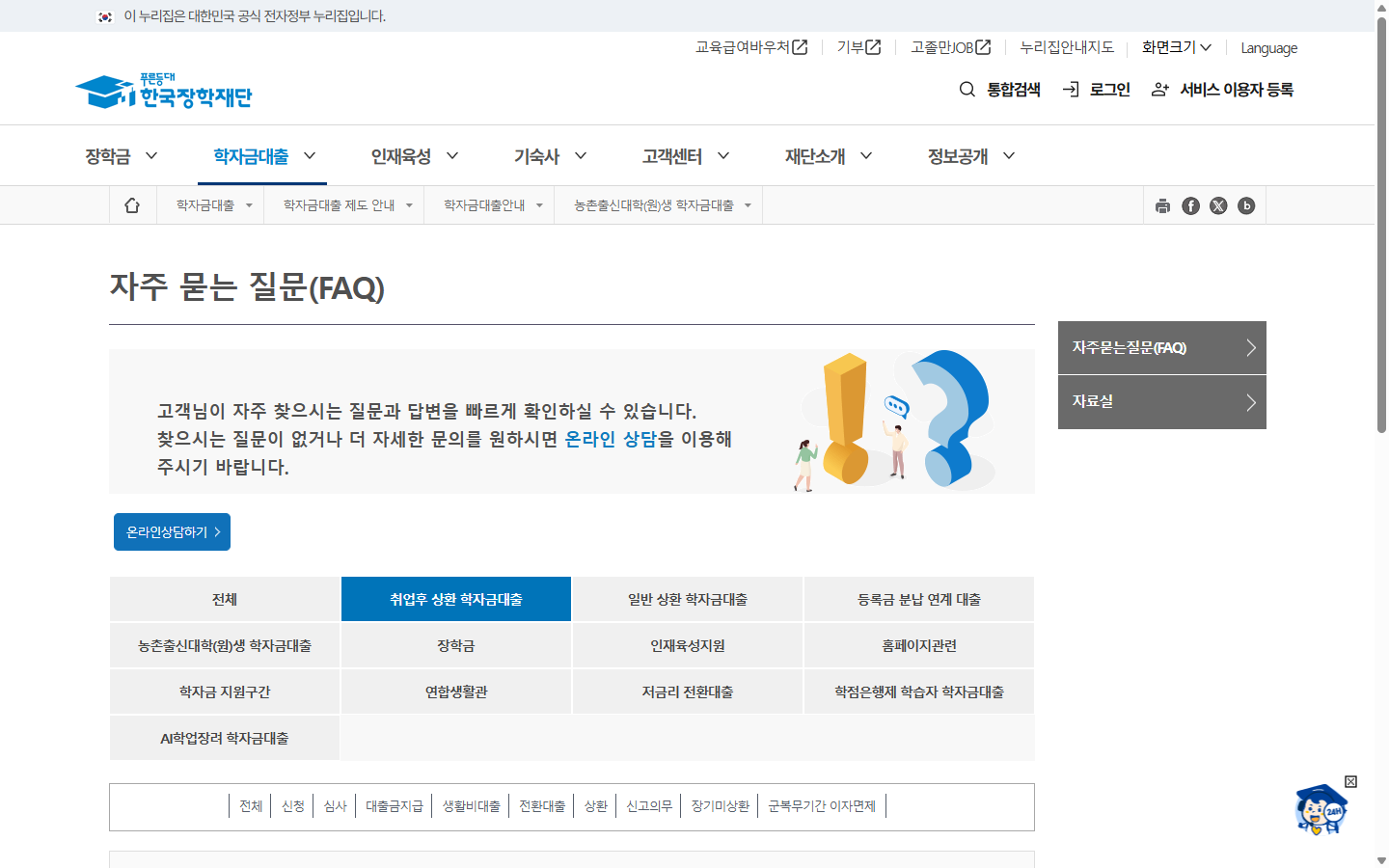Open 자주묻는질문(FAQ) side menu item
1389x868 pixels.
[1162, 347]
